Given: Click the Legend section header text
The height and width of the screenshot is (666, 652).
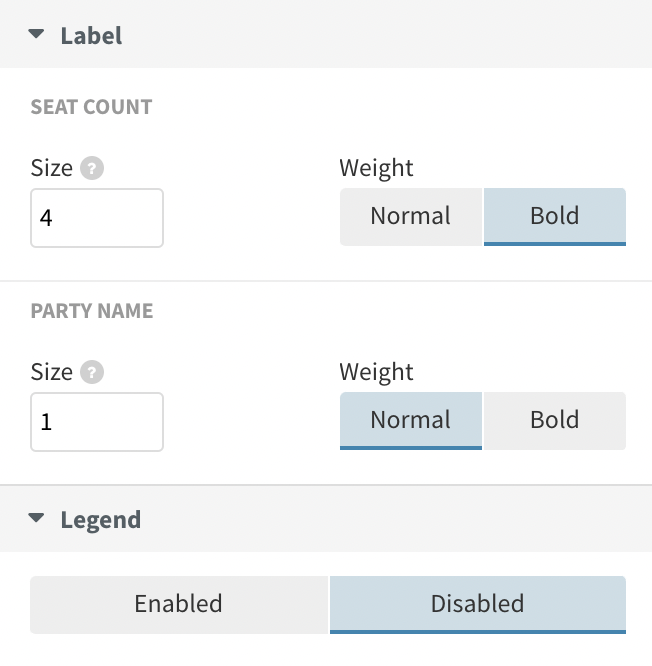Looking at the screenshot, I should pyautogui.click(x=101, y=519).
